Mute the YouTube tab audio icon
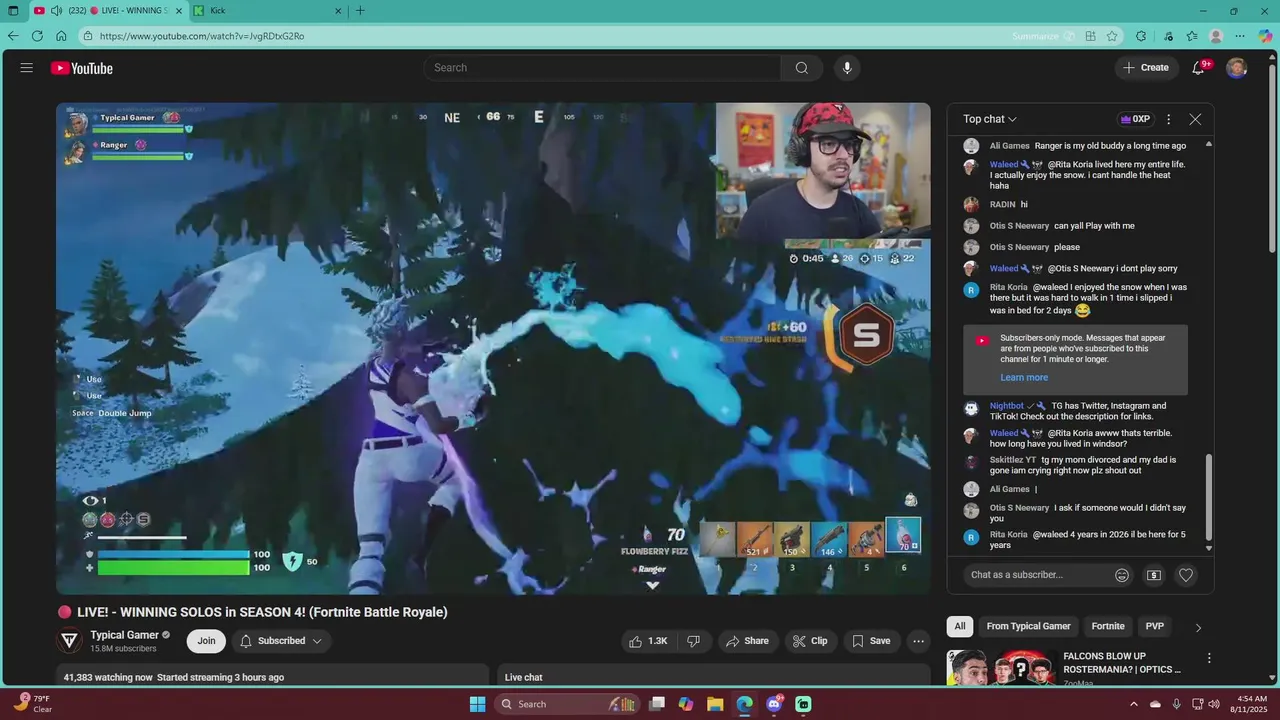This screenshot has width=1280, height=720. click(x=56, y=11)
